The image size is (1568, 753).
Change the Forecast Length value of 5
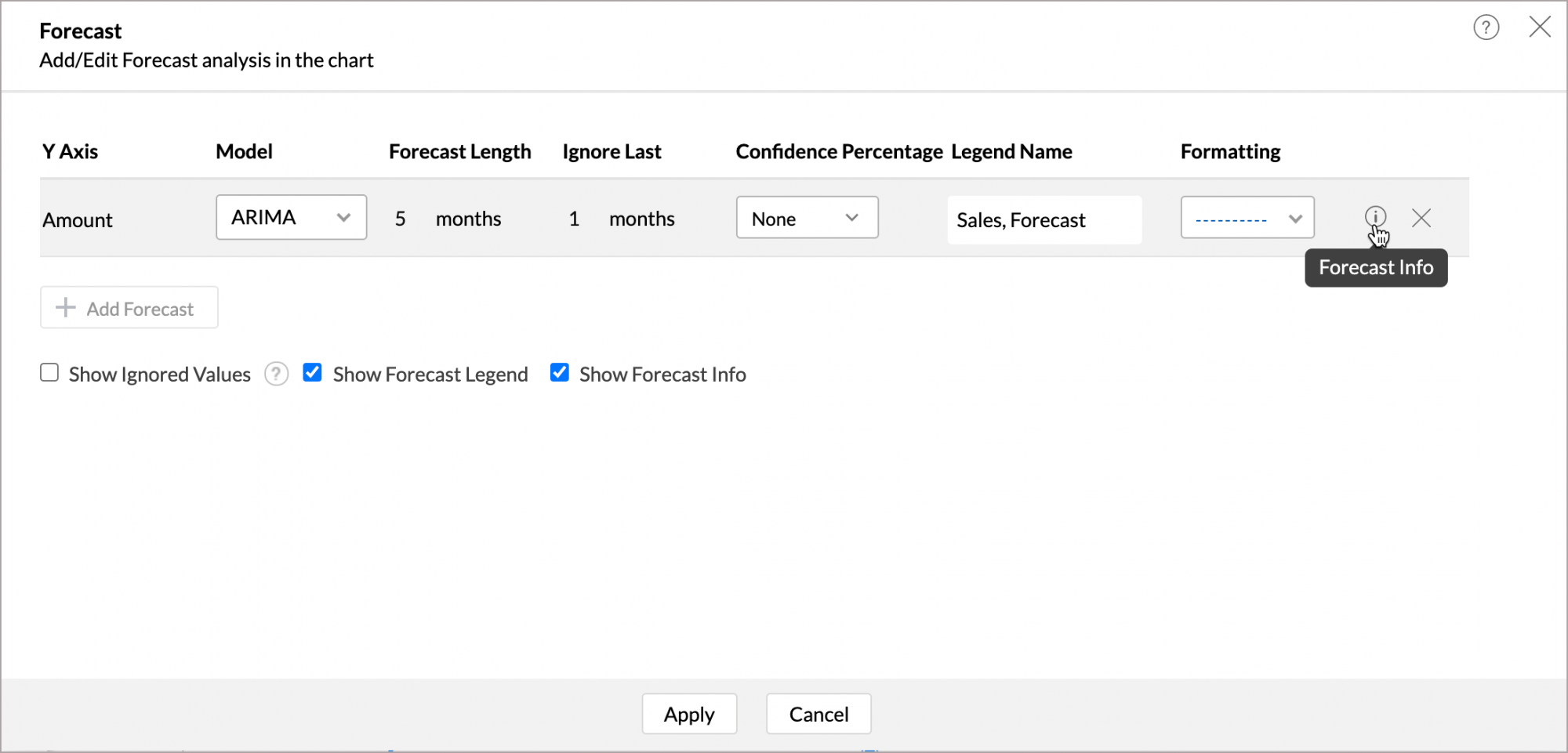pyautogui.click(x=401, y=219)
